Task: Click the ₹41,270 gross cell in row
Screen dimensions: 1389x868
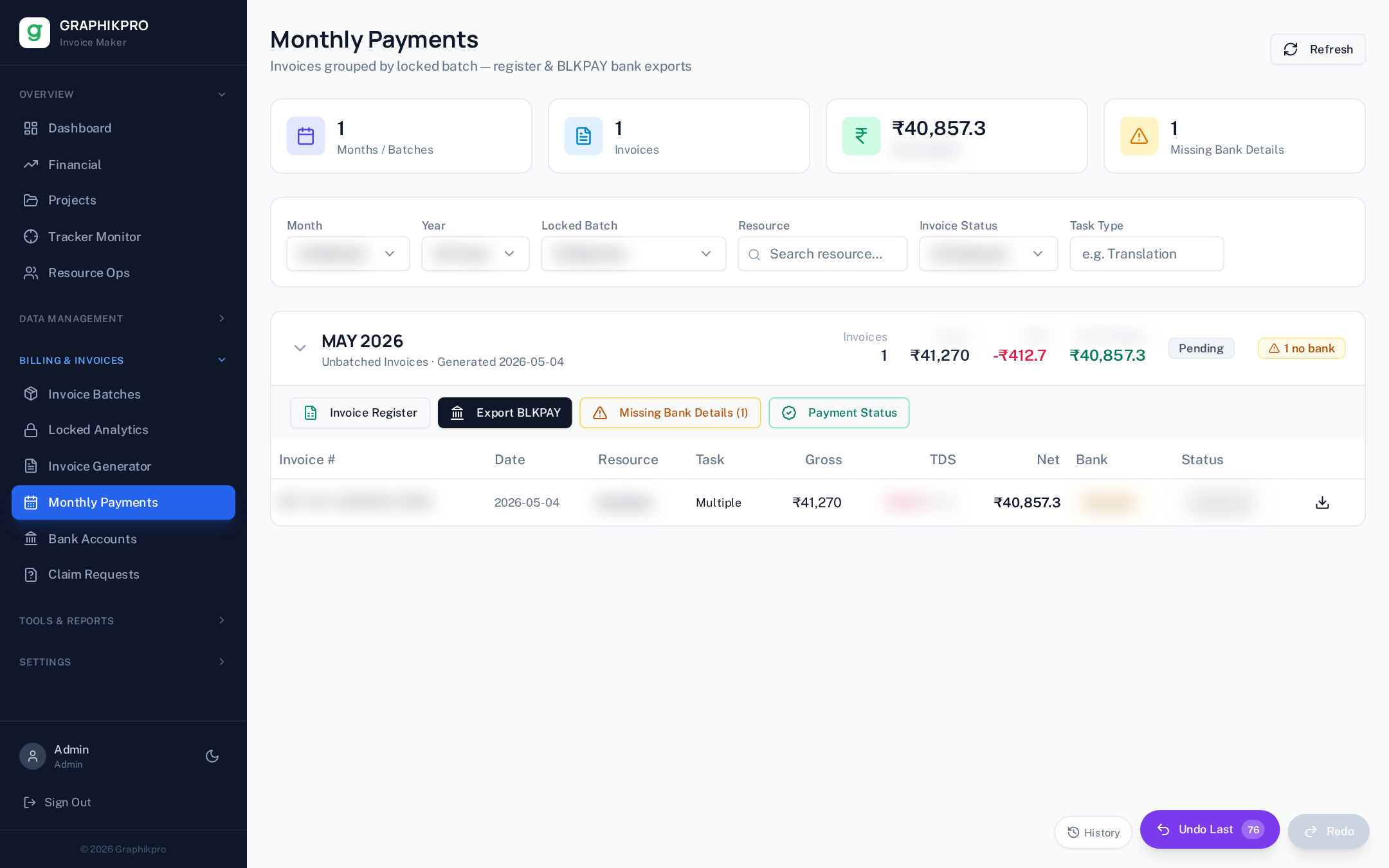Action: 817,502
